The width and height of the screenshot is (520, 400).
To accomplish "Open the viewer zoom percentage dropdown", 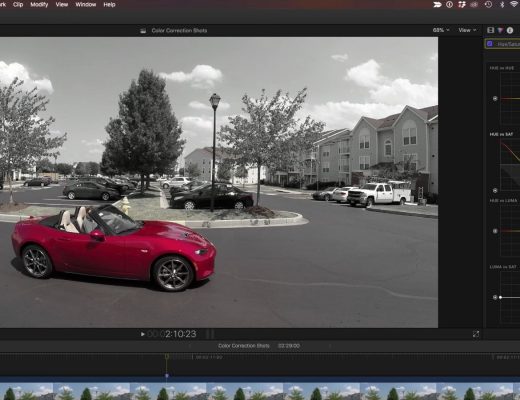I will point(441,30).
